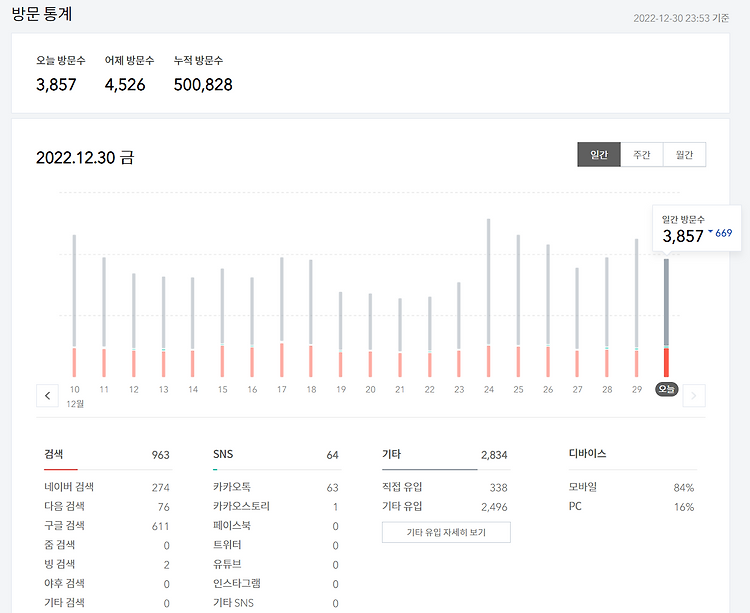Switch to 일간 daily view tab

click(x=599, y=154)
